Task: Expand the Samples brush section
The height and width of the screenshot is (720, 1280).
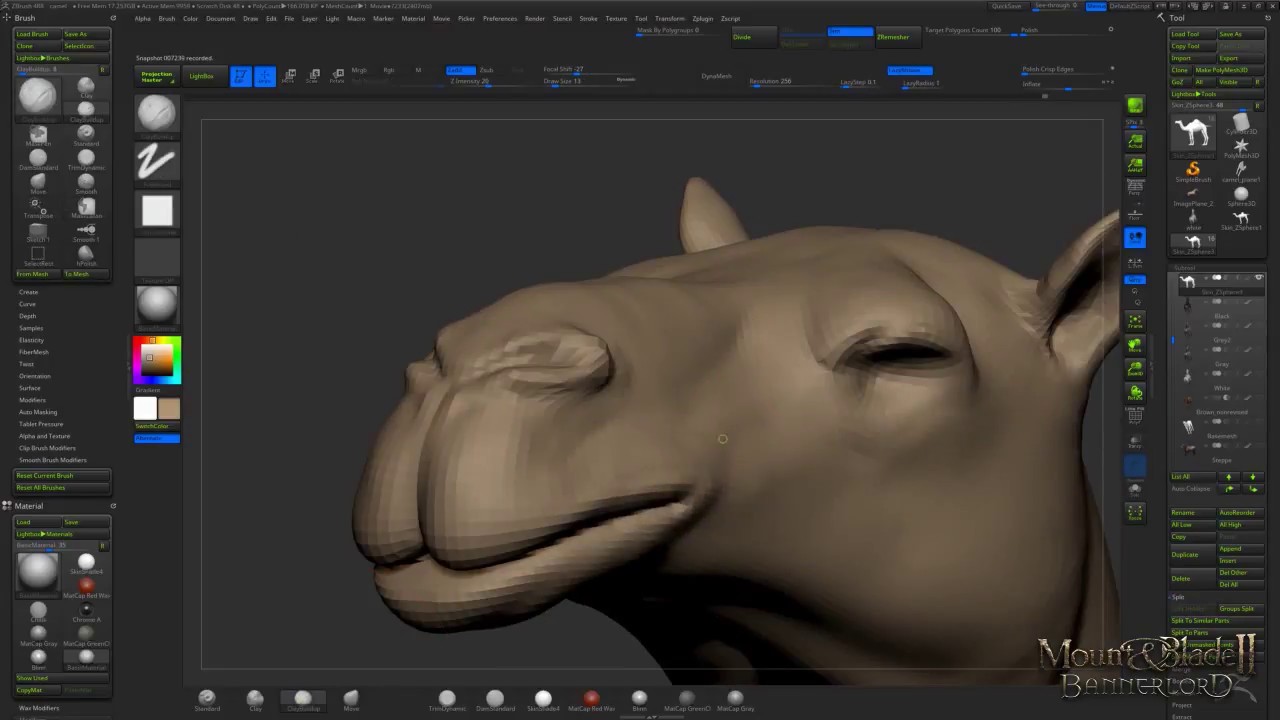Action: tap(31, 328)
